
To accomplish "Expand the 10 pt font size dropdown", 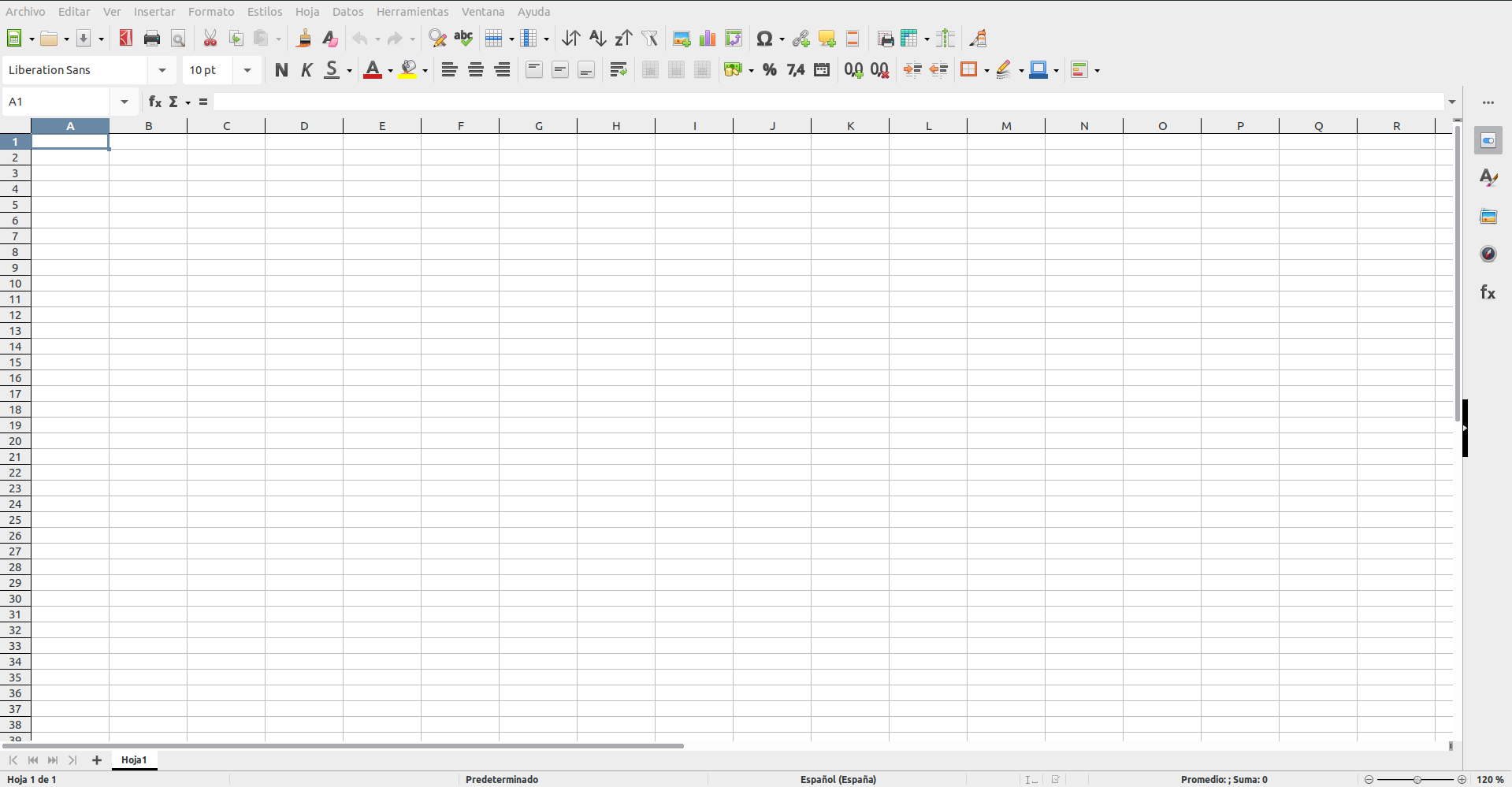I will tap(247, 70).
